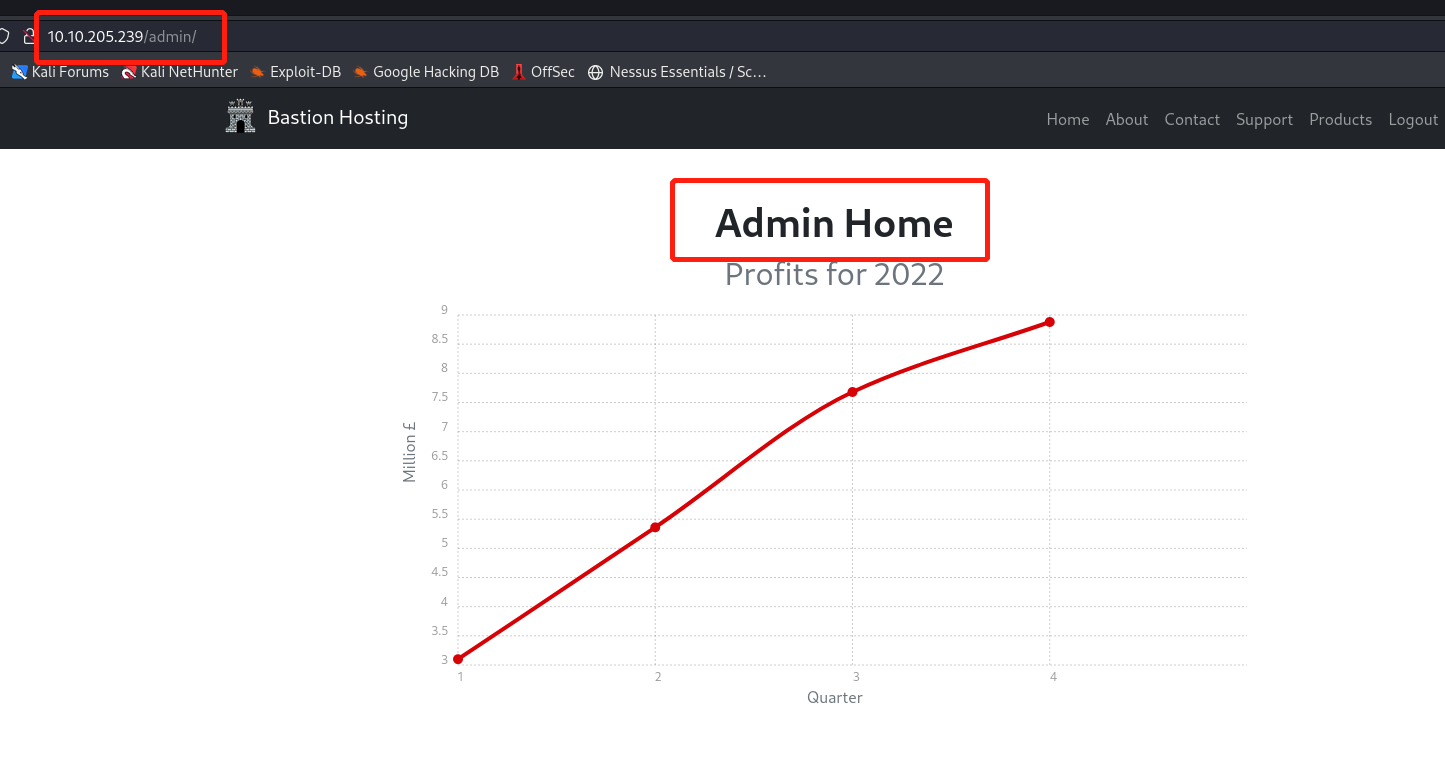Click the tracking protection shield icon

(4, 37)
